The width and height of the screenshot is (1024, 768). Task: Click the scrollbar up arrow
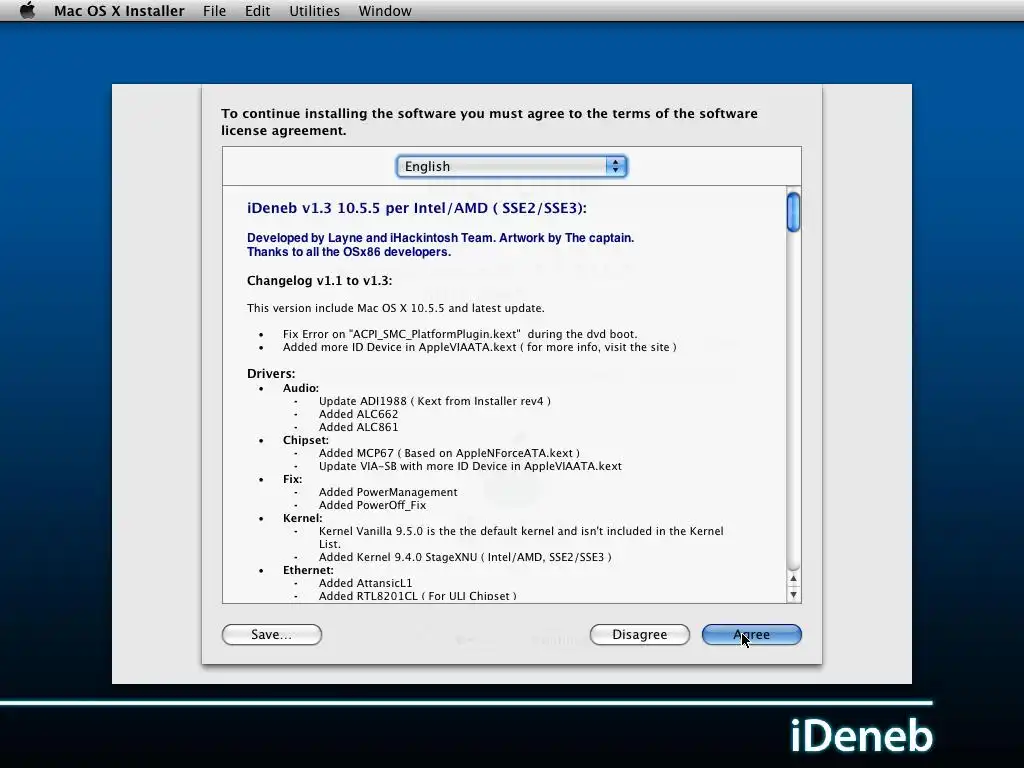[793, 579]
